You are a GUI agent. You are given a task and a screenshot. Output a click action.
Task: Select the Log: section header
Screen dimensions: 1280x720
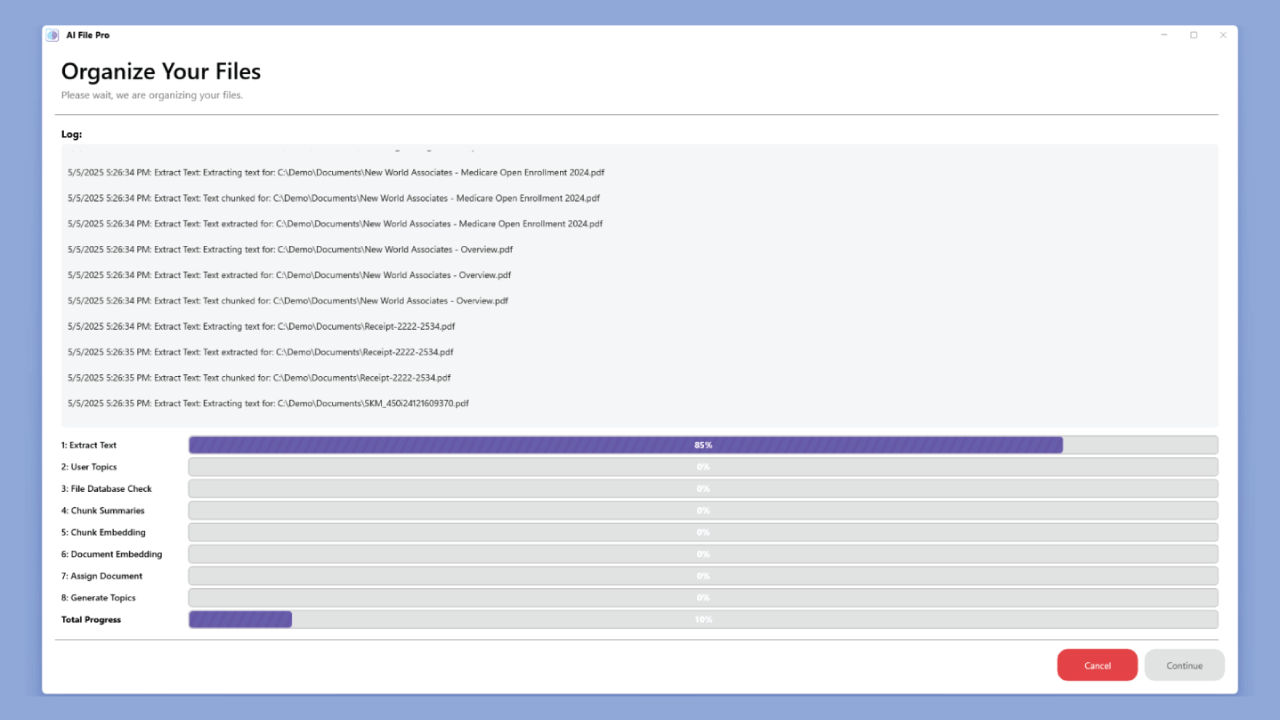[x=71, y=133]
